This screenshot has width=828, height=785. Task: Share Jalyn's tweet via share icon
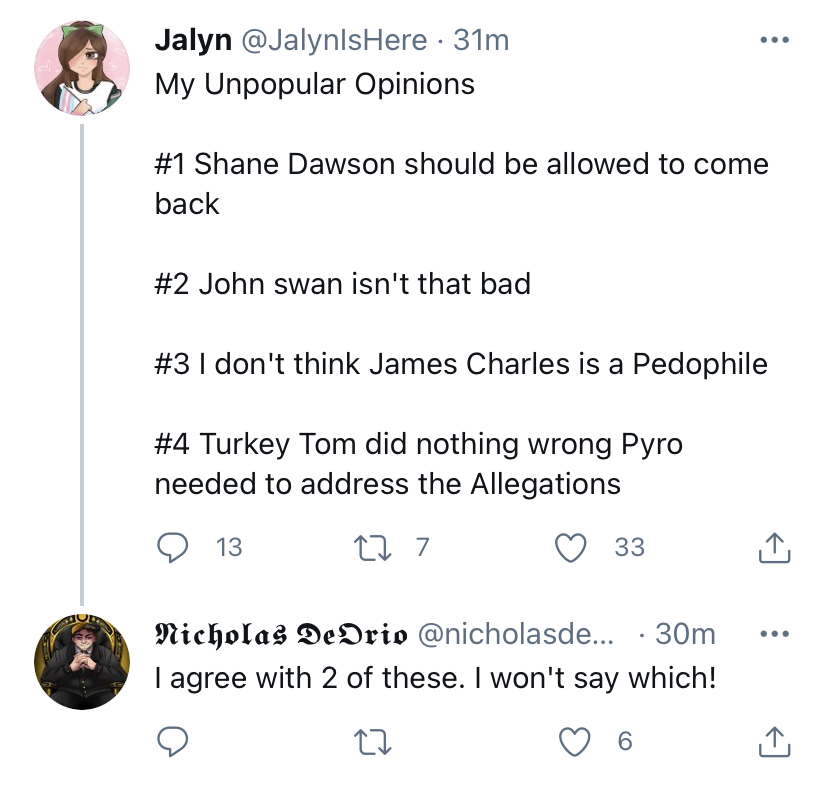774,548
